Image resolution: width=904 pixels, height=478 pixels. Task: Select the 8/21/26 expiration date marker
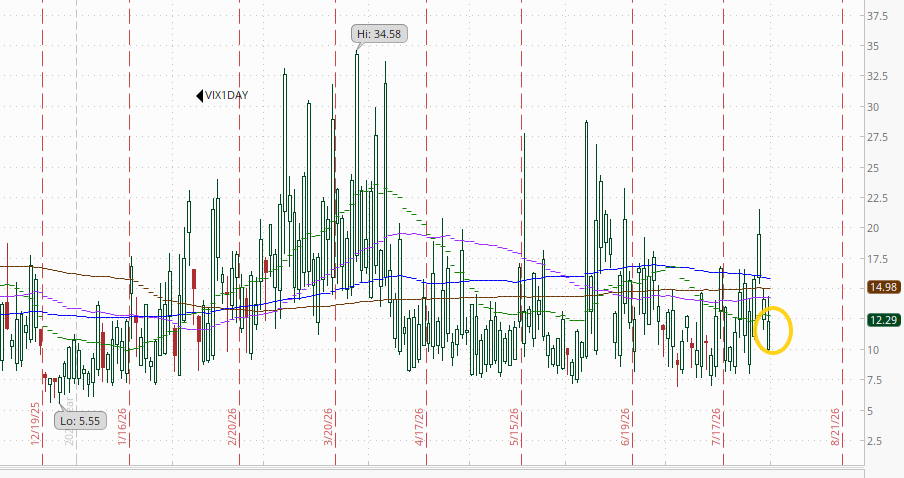click(x=835, y=427)
